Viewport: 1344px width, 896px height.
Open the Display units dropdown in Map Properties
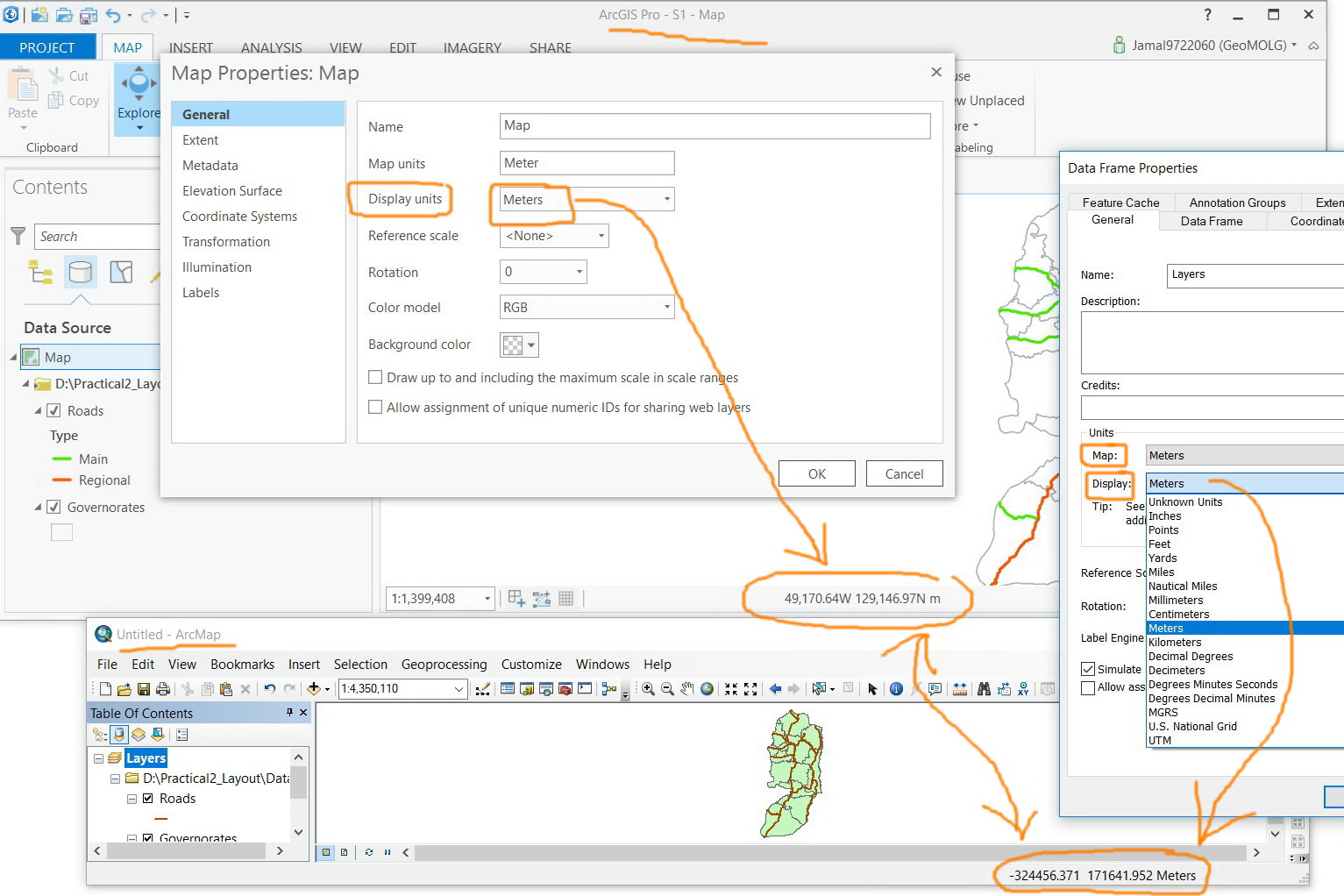(667, 199)
